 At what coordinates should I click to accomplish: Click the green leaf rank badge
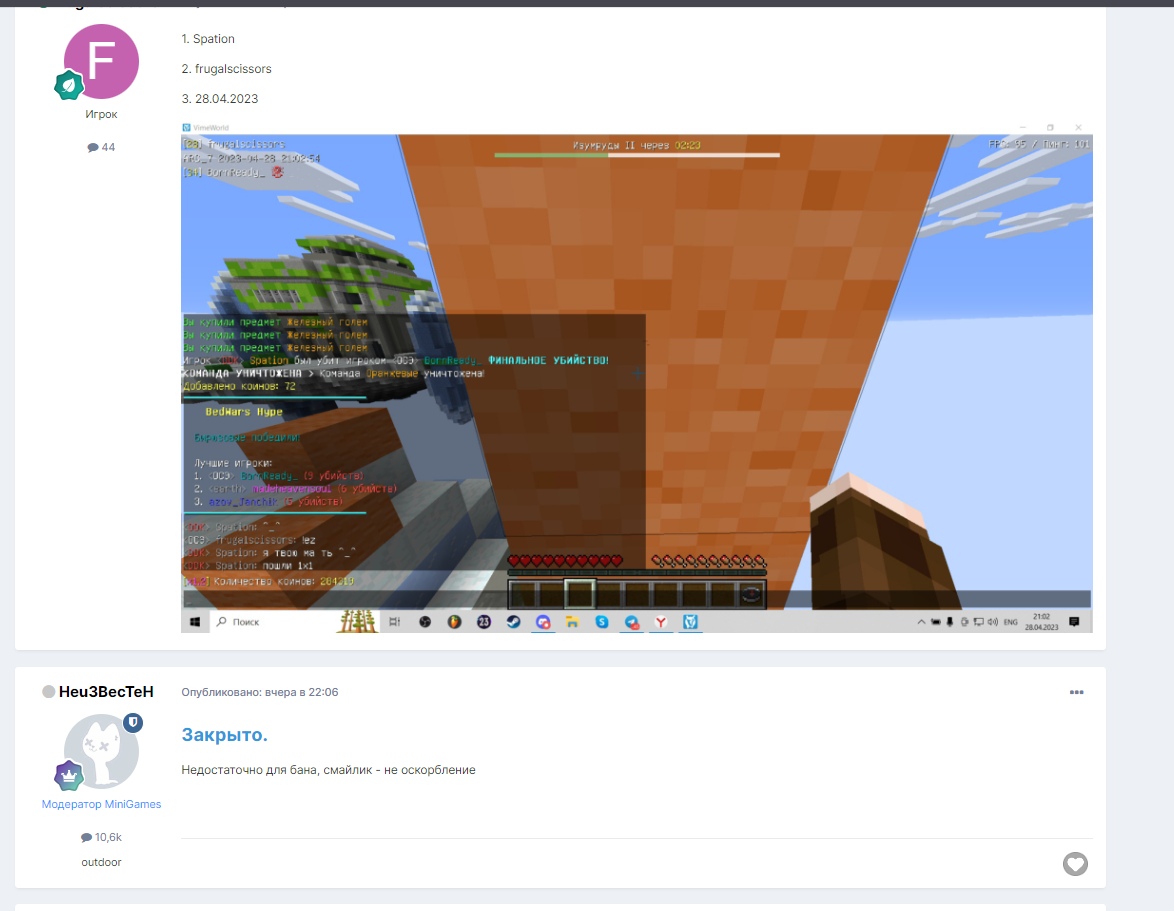pyautogui.click(x=68, y=86)
